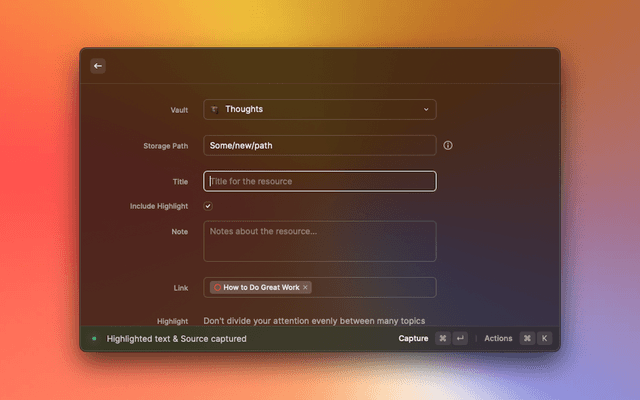Click the Return key icon
640x400 pixels.
click(x=460, y=339)
